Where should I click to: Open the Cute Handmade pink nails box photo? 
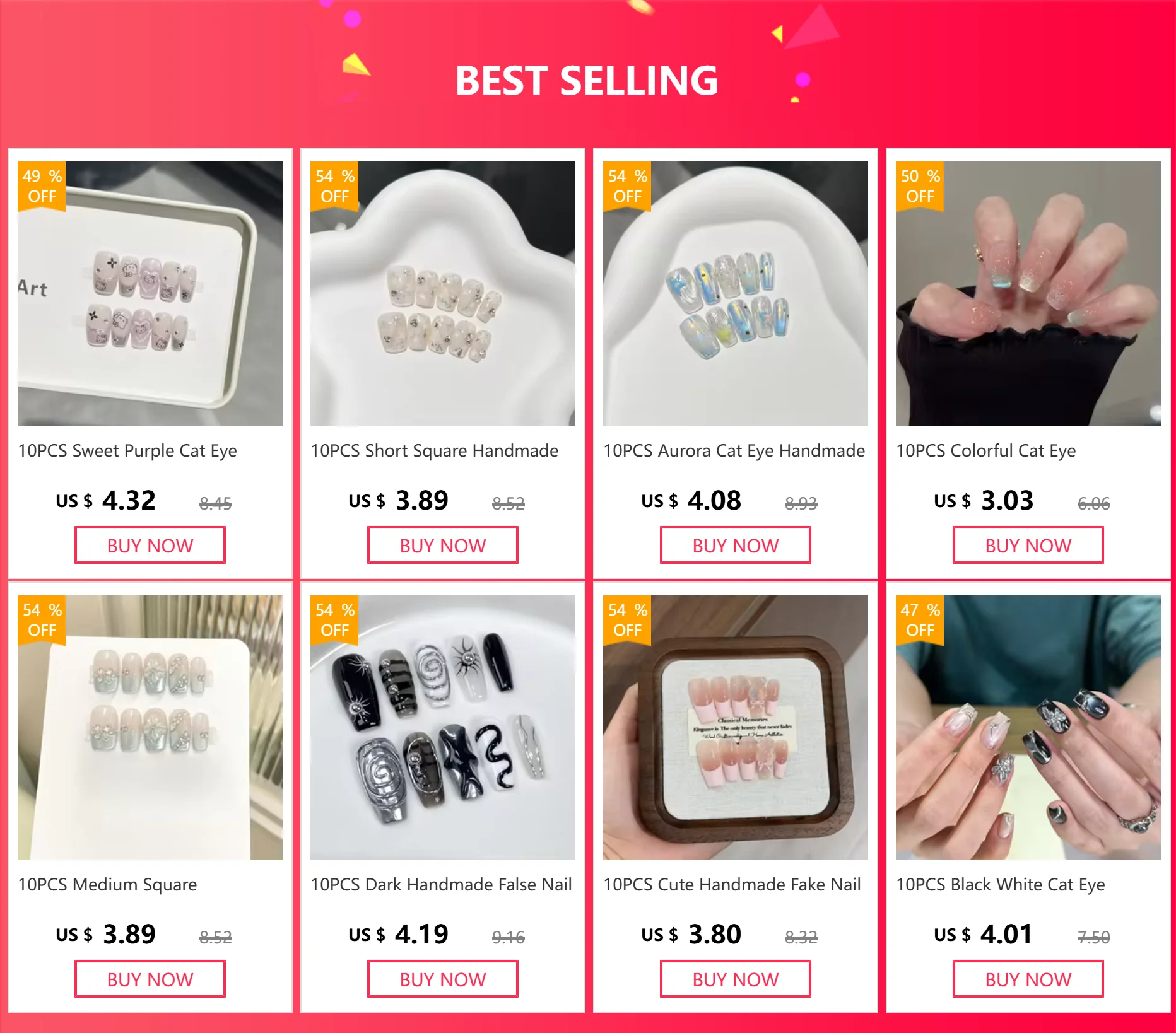(x=736, y=728)
